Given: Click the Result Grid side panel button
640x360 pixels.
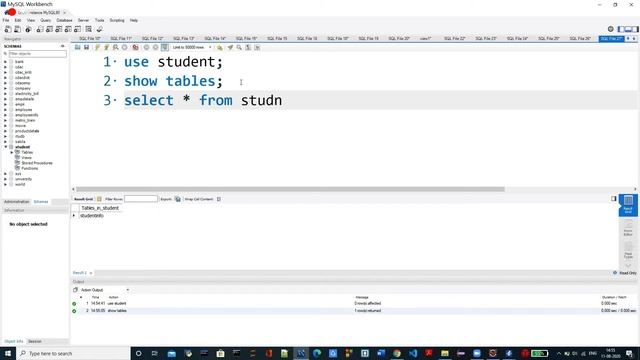Looking at the screenshot, I should (x=628, y=205).
